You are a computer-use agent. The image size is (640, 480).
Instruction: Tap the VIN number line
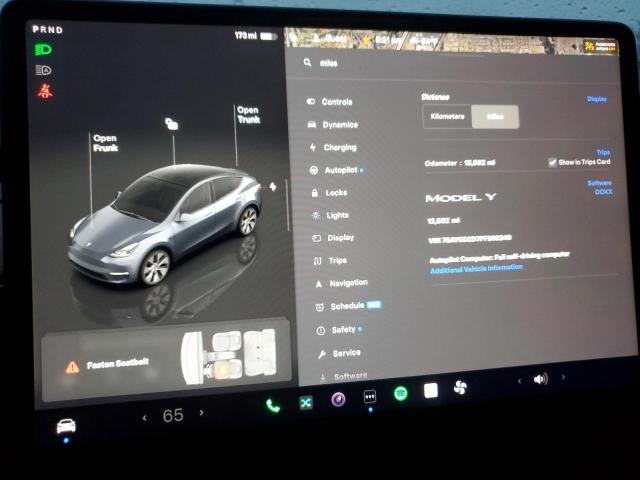pyautogui.click(x=469, y=239)
